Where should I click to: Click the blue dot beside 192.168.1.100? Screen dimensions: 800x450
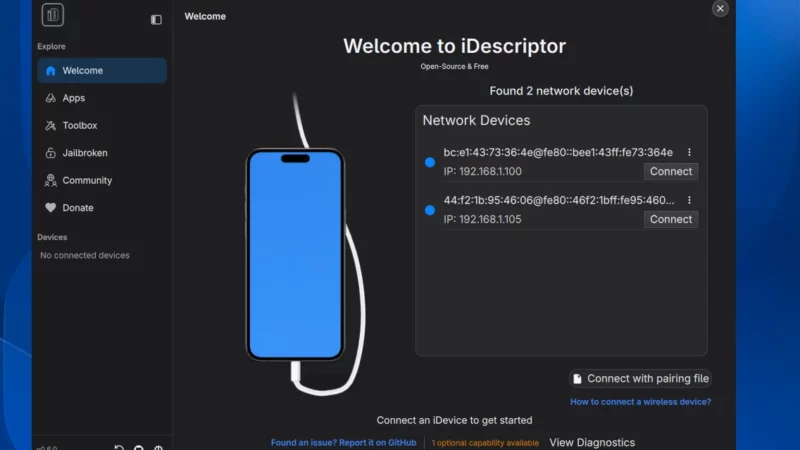[430, 162]
